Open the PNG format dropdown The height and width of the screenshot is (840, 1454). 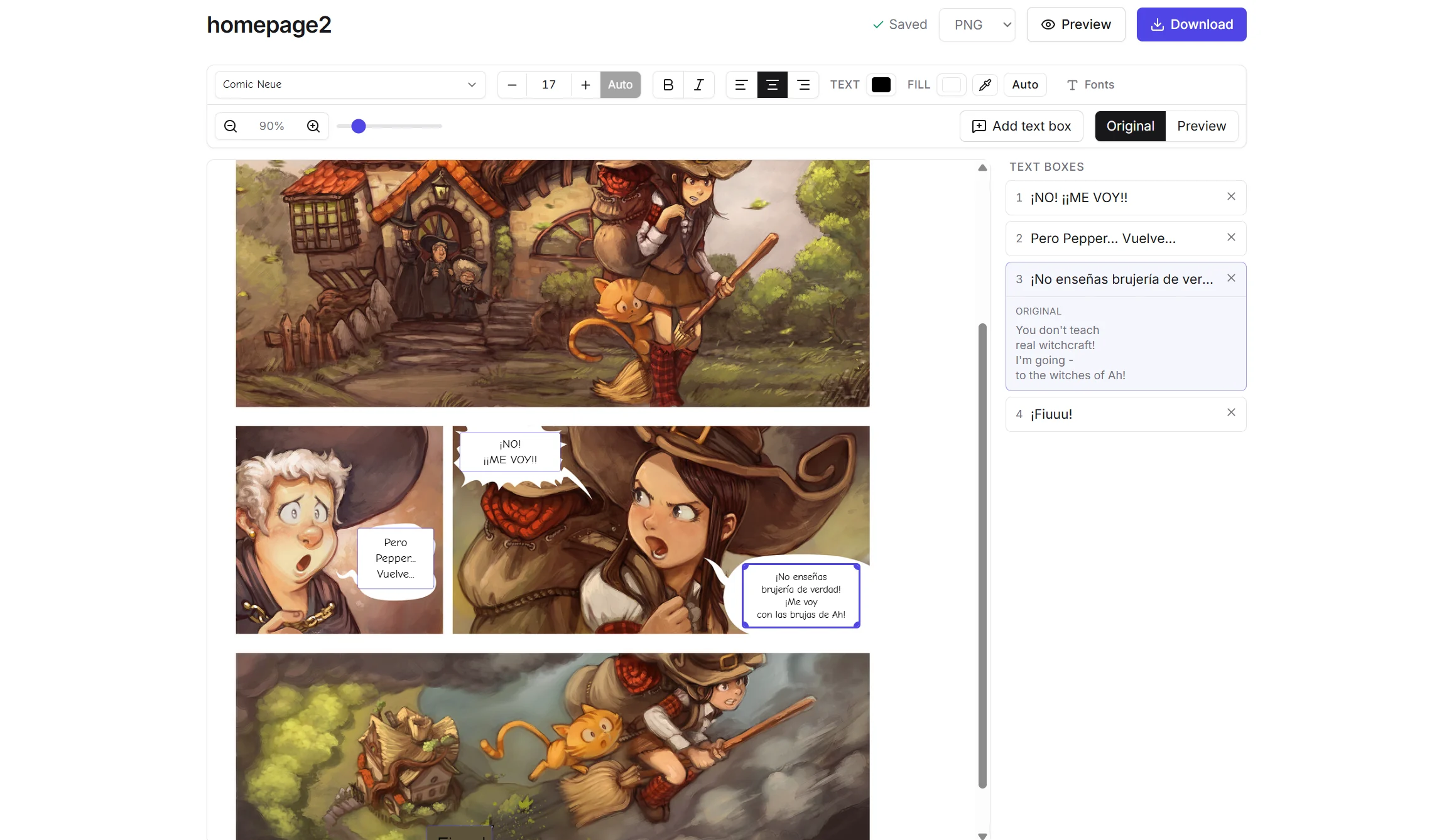(977, 24)
